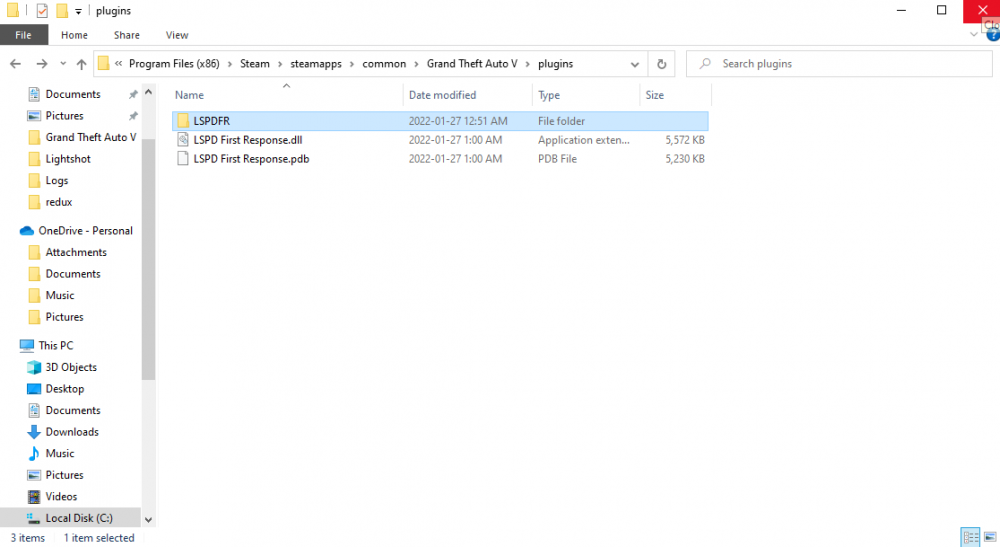Viewport: 1000px width, 547px height.
Task: Open the Help question mark icon
Action: tap(992, 36)
